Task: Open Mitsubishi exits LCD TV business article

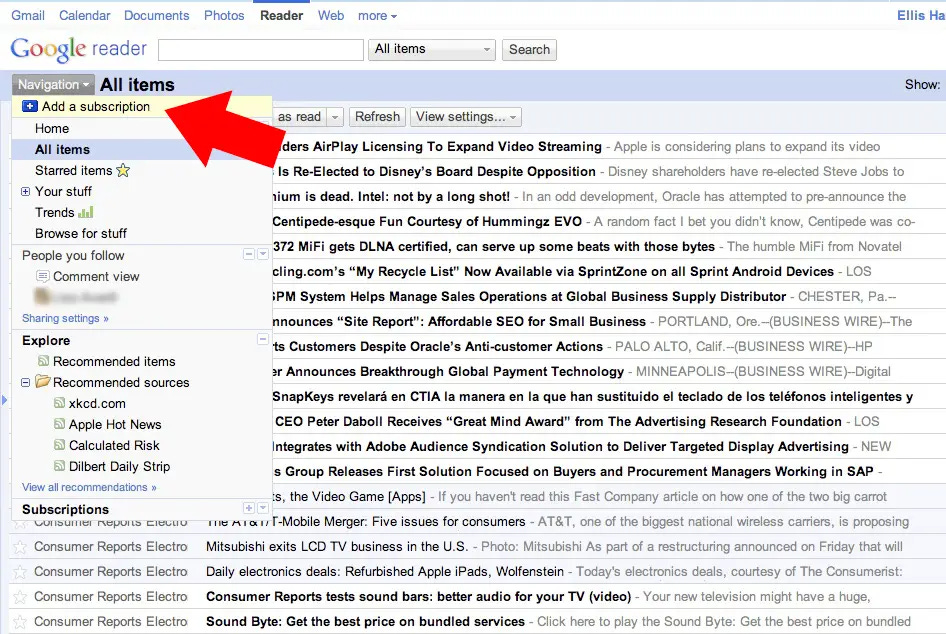Action: (x=337, y=547)
